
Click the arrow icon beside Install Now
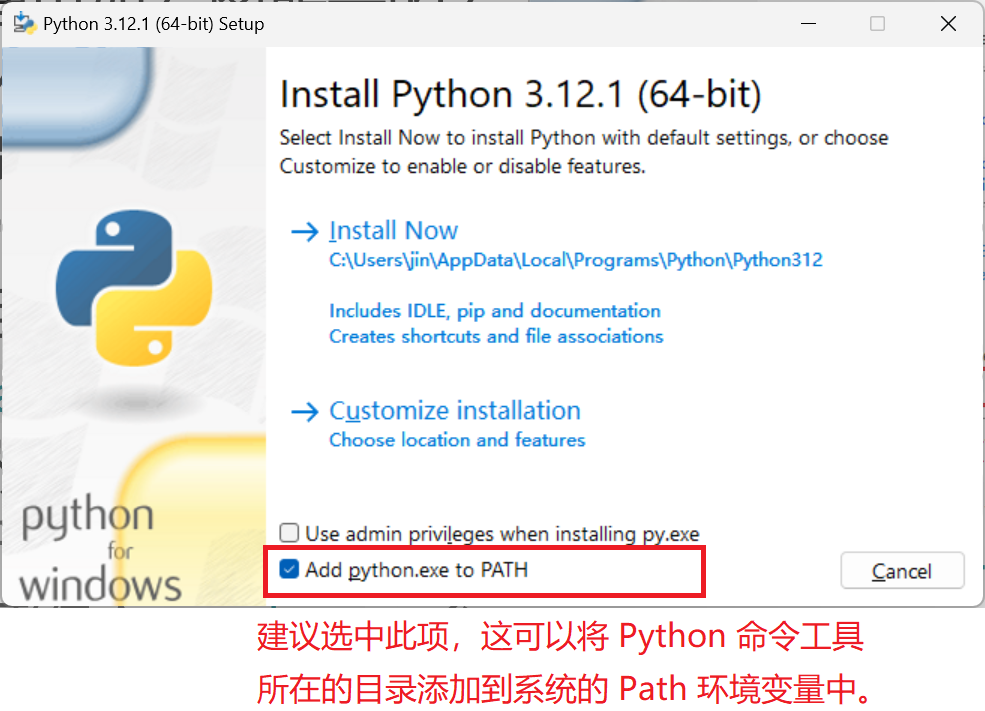coord(303,232)
